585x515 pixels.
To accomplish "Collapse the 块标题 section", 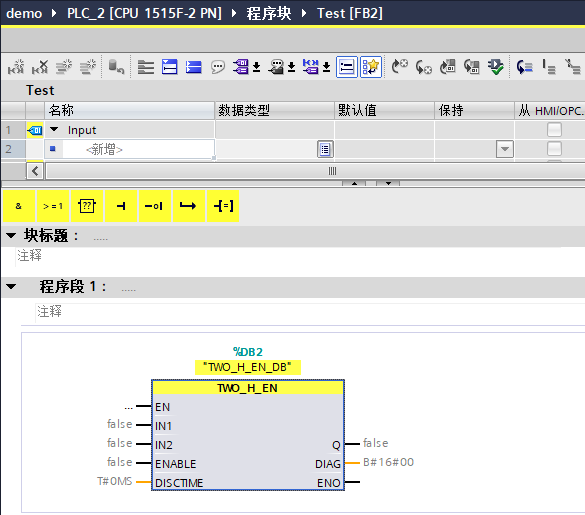I will (11, 235).
